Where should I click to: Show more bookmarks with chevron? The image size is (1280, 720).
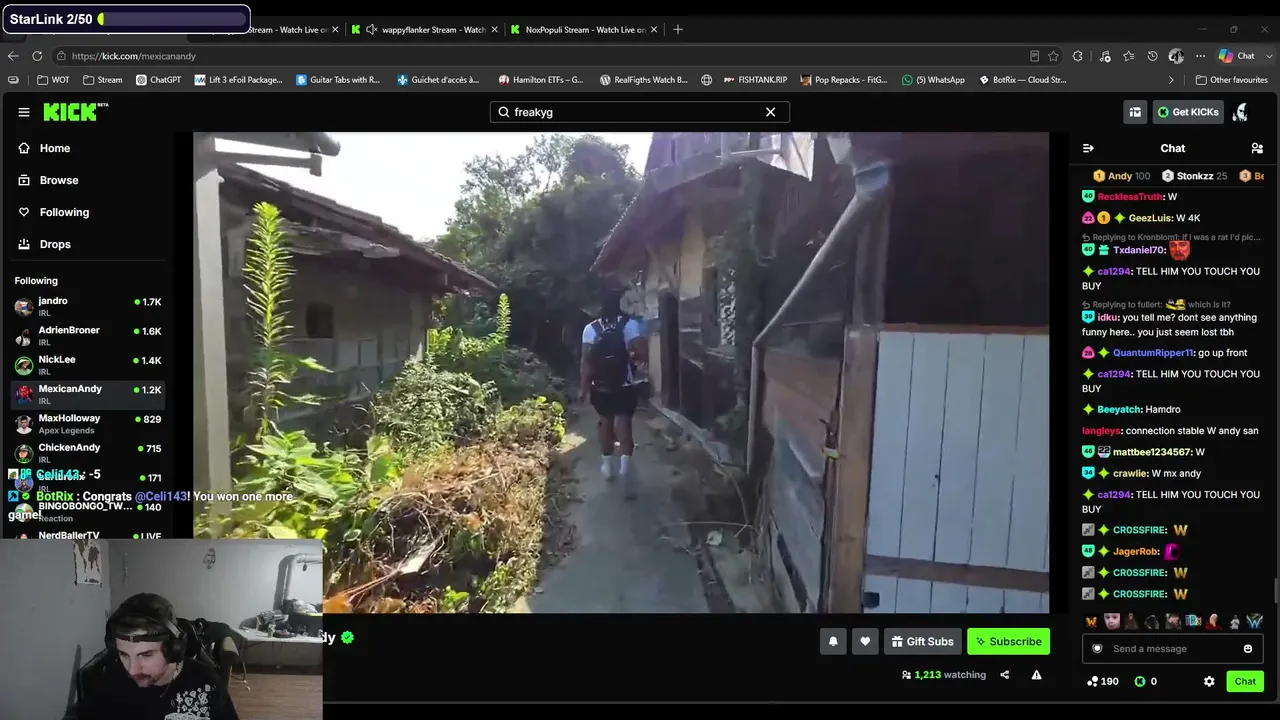[x=1171, y=80]
